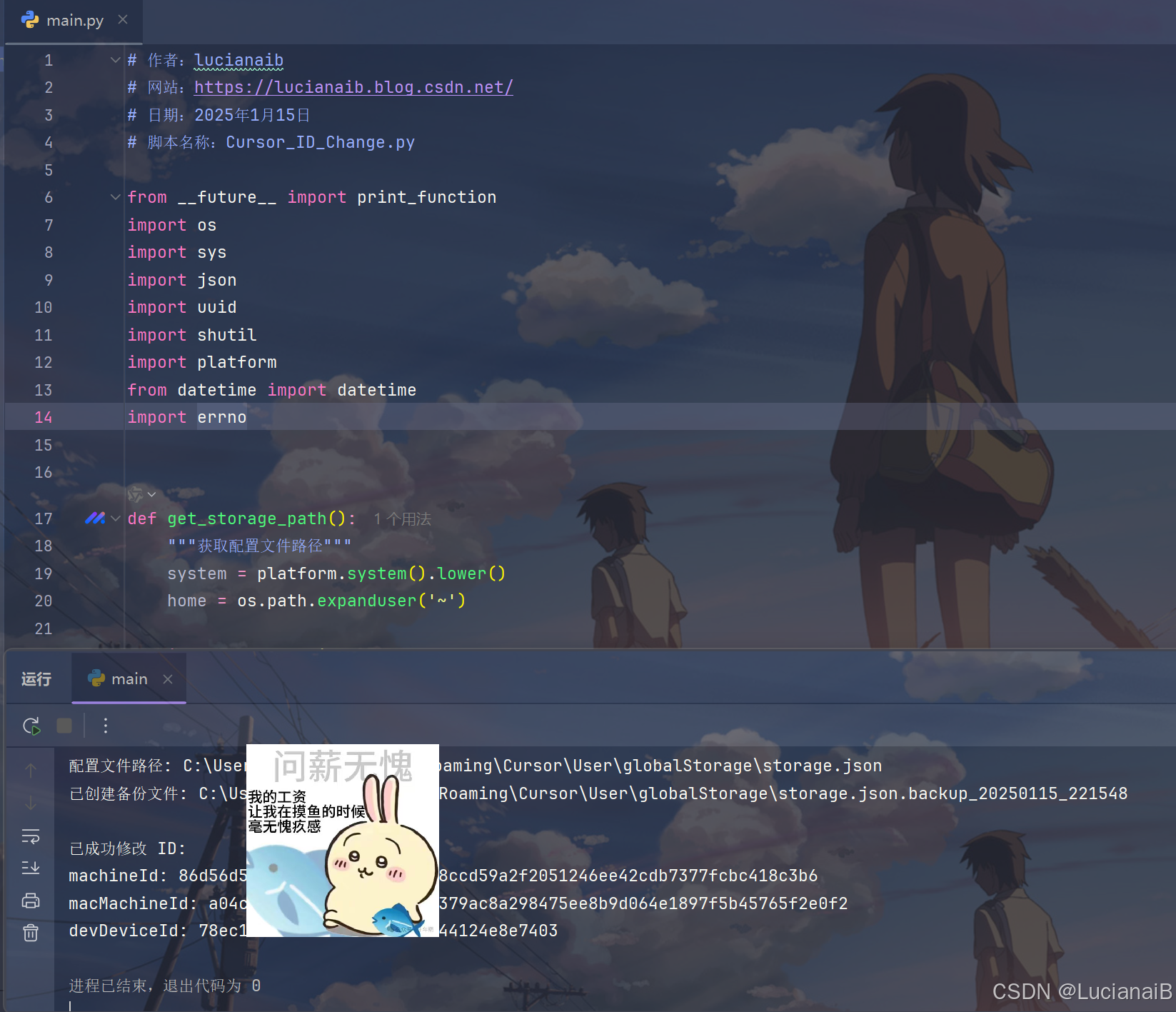
Task: Select the main.py editor tab
Action: click(x=74, y=21)
